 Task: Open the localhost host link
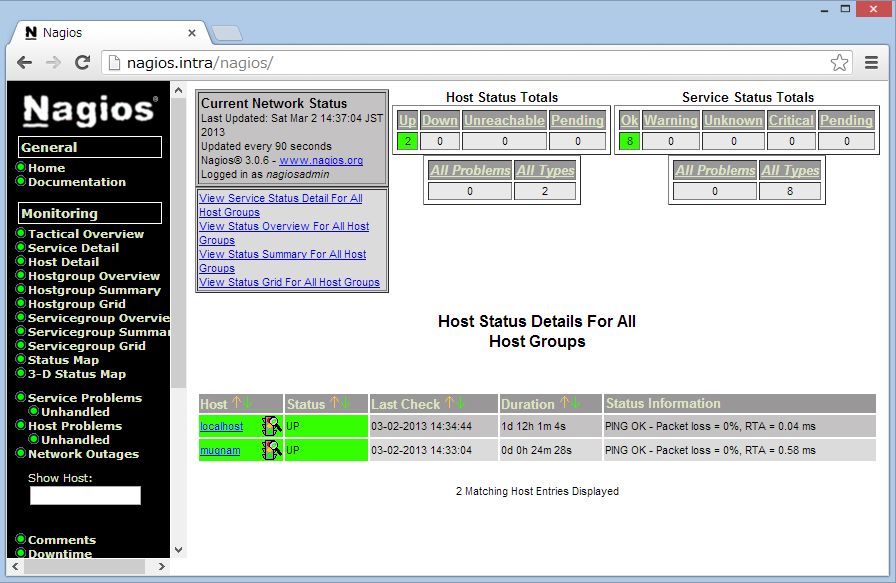221,426
